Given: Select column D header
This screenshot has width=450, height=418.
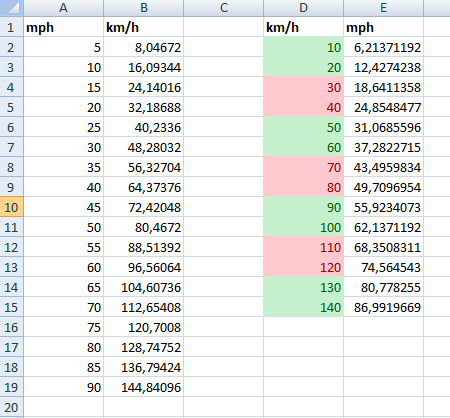Looking at the screenshot, I should pos(304,8).
